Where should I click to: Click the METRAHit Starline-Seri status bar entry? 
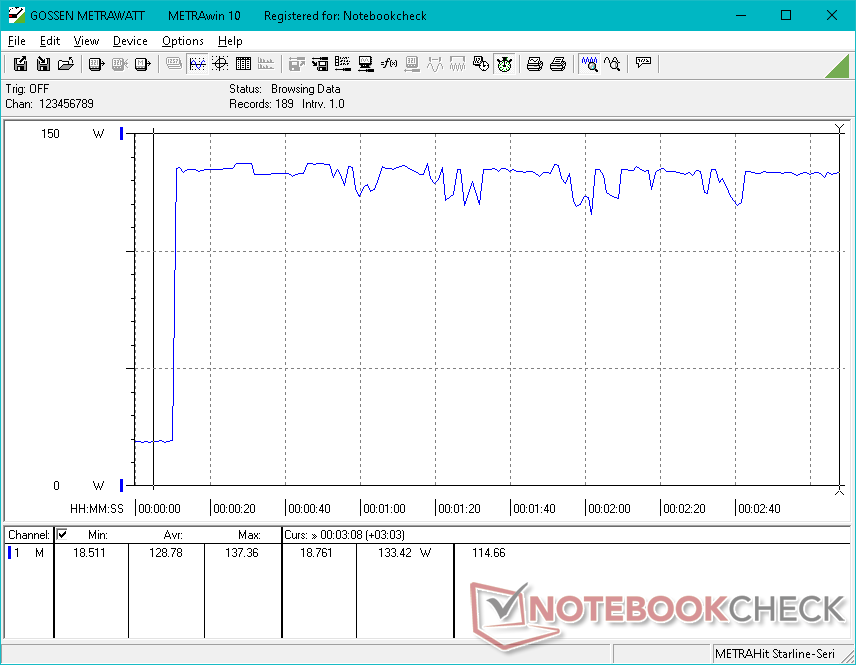pyautogui.click(x=774, y=654)
